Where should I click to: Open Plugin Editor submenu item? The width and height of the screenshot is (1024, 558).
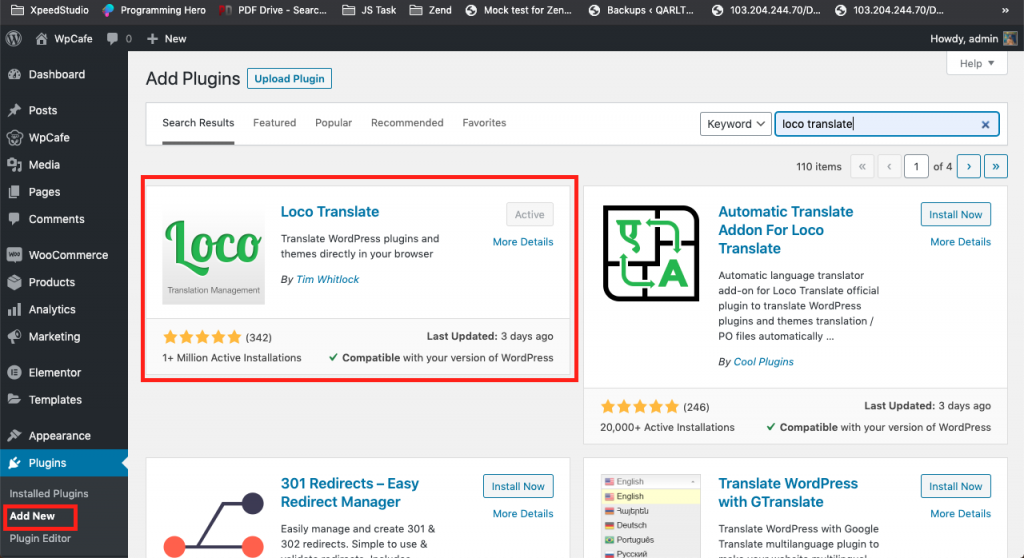(40, 538)
